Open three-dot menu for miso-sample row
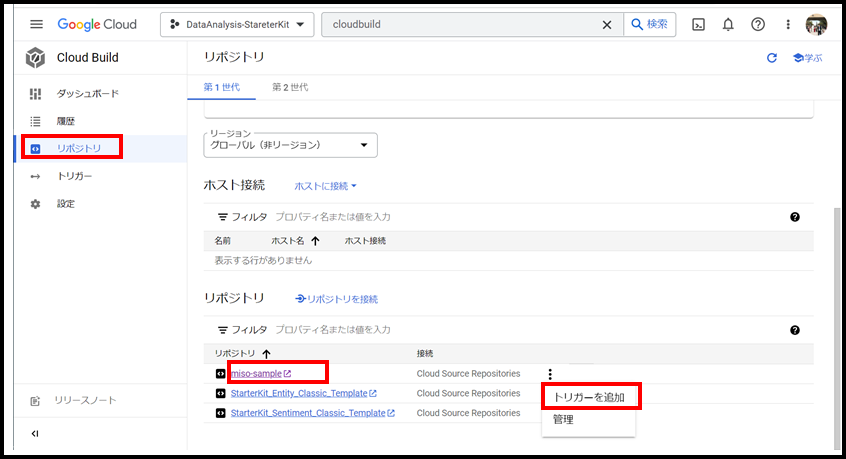 [x=549, y=374]
